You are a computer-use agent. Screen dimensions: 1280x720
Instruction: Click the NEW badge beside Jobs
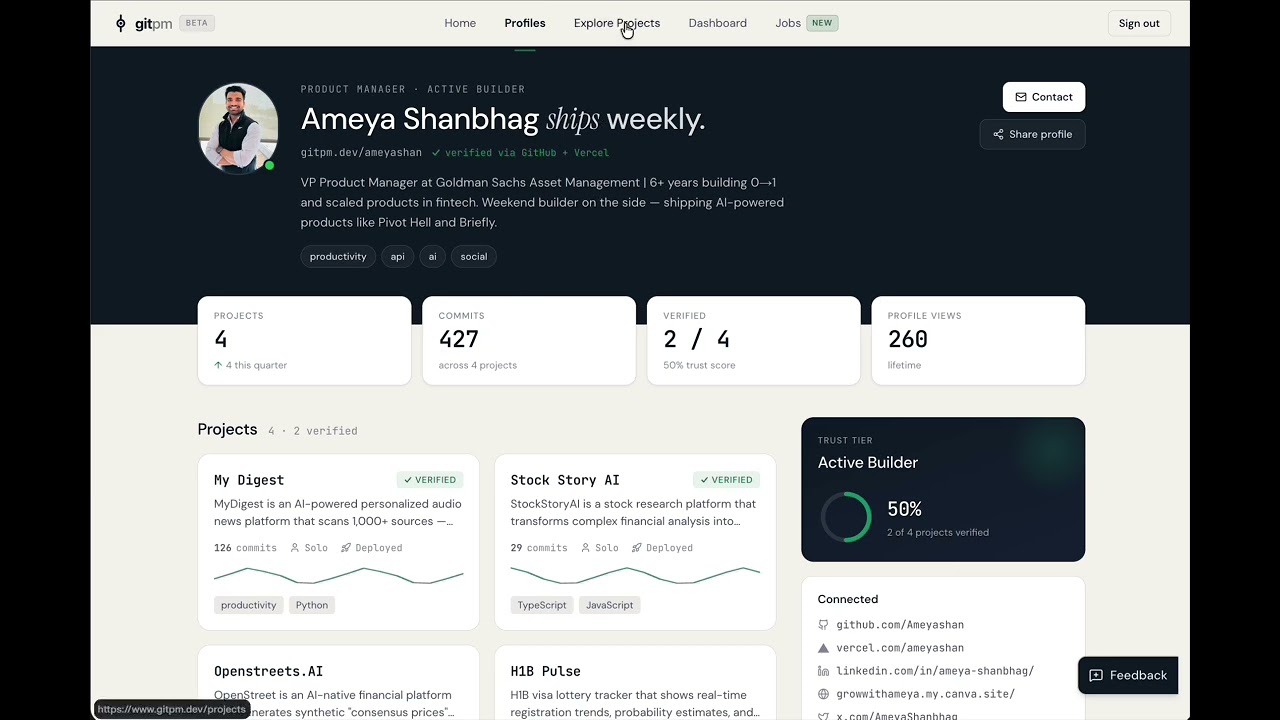point(822,23)
